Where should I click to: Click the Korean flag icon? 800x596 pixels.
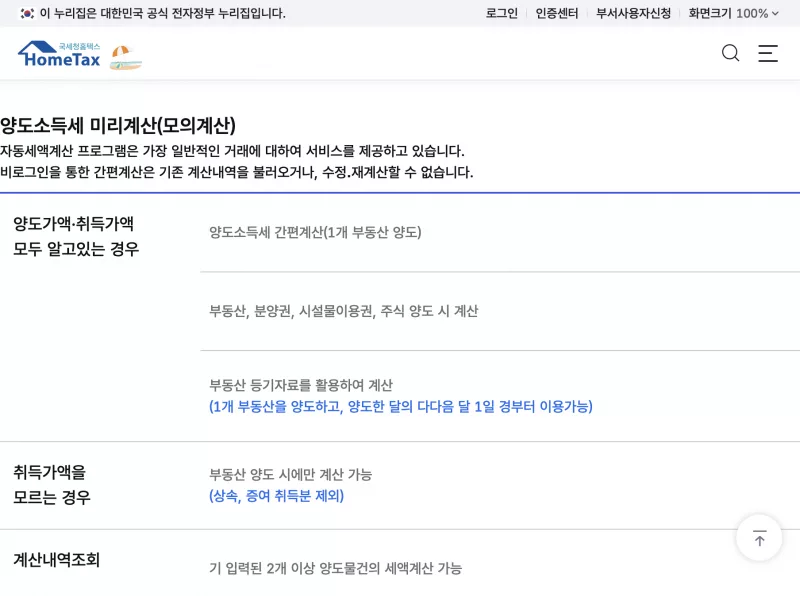point(27,13)
